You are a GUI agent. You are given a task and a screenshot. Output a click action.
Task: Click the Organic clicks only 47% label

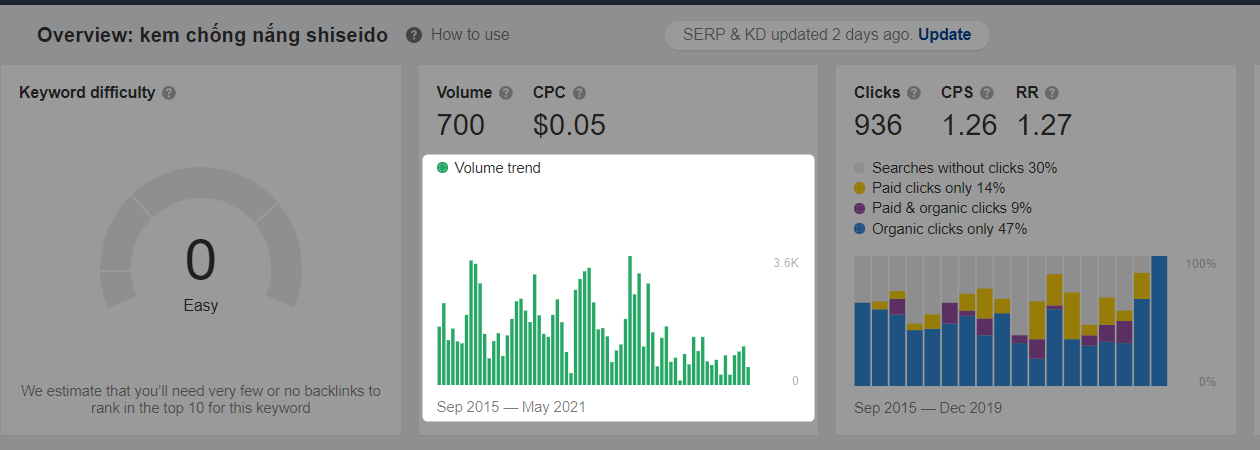click(x=949, y=229)
